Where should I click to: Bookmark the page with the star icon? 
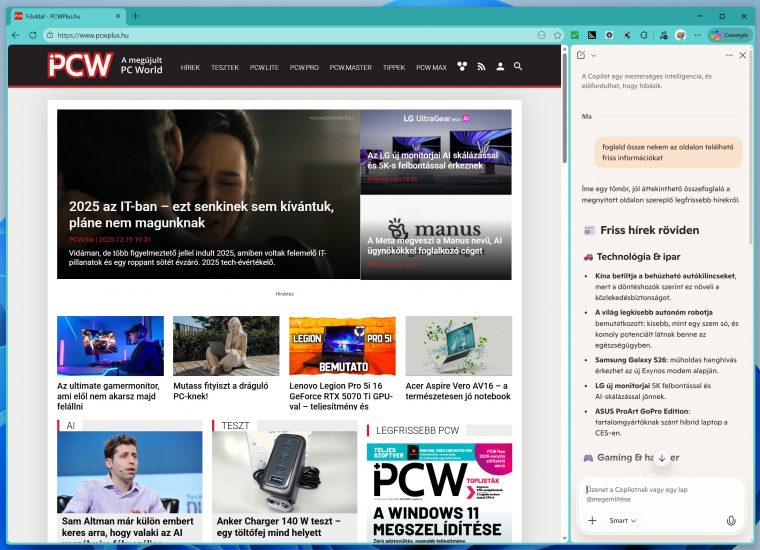(x=557, y=35)
